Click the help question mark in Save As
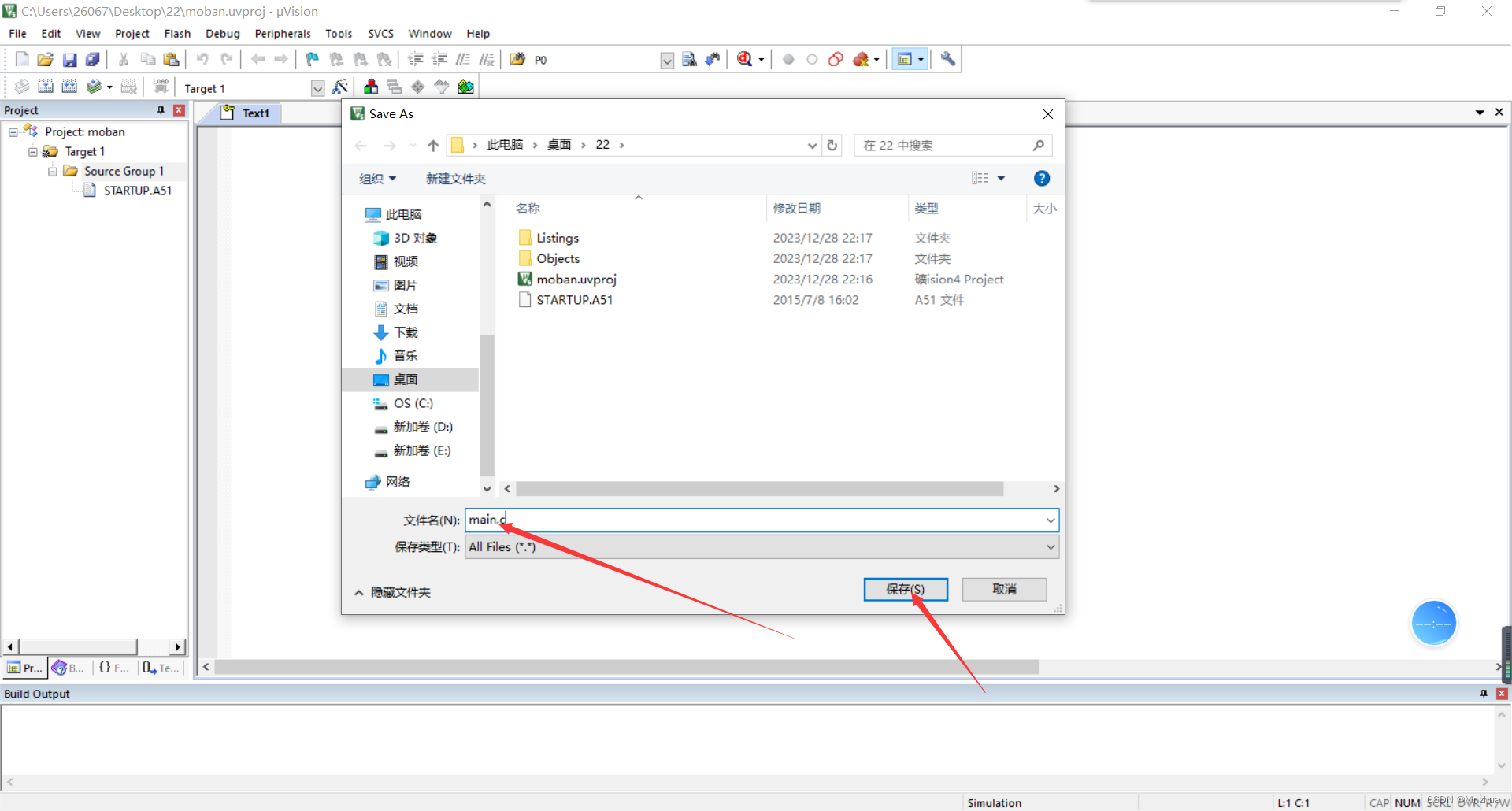Image resolution: width=1512 pixels, height=811 pixels. pyautogui.click(x=1041, y=179)
